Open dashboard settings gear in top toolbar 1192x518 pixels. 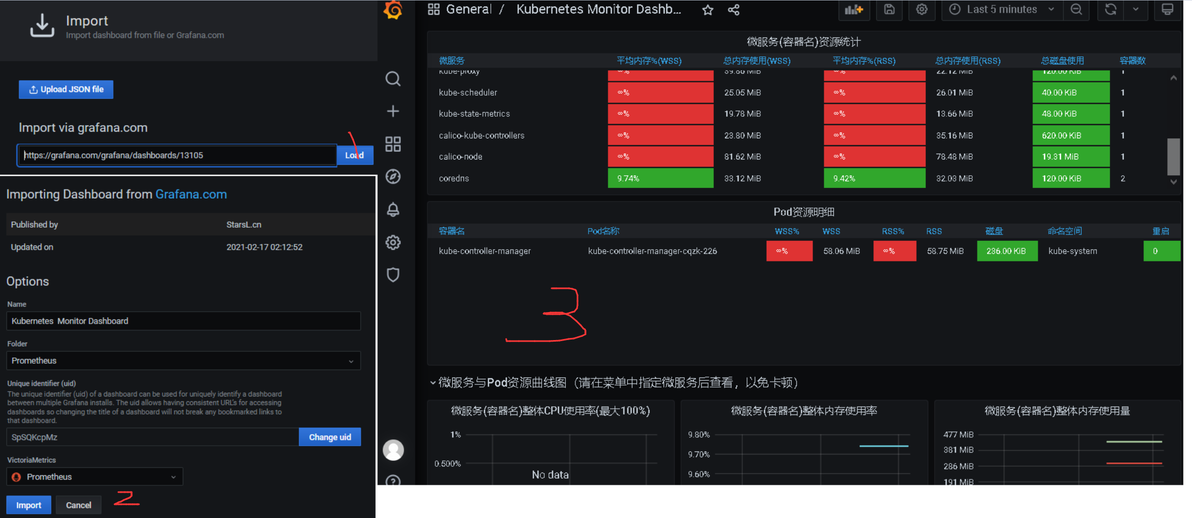921,9
